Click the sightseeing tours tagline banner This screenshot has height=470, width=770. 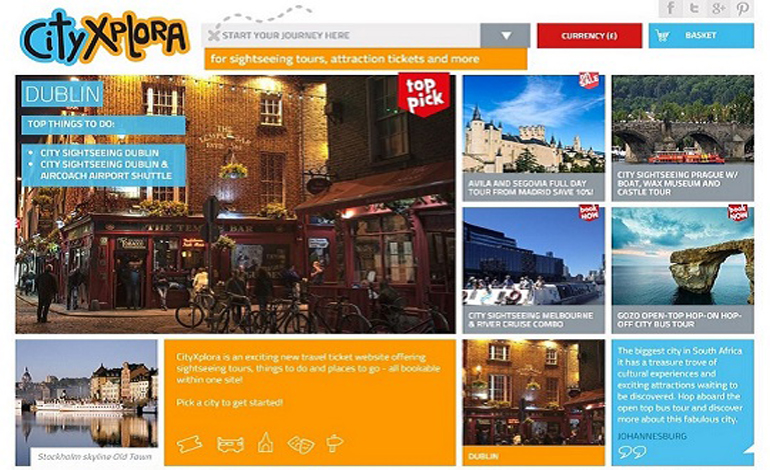(366, 59)
